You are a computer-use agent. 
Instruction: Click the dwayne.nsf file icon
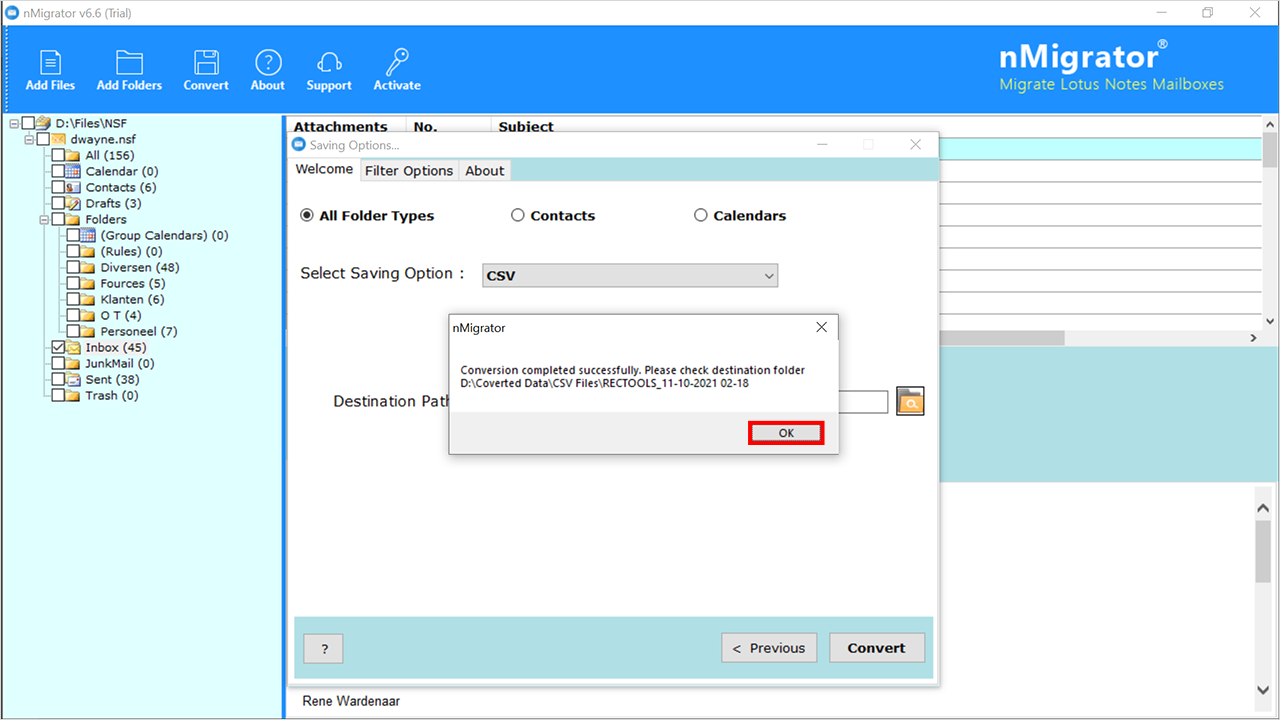tap(58, 139)
